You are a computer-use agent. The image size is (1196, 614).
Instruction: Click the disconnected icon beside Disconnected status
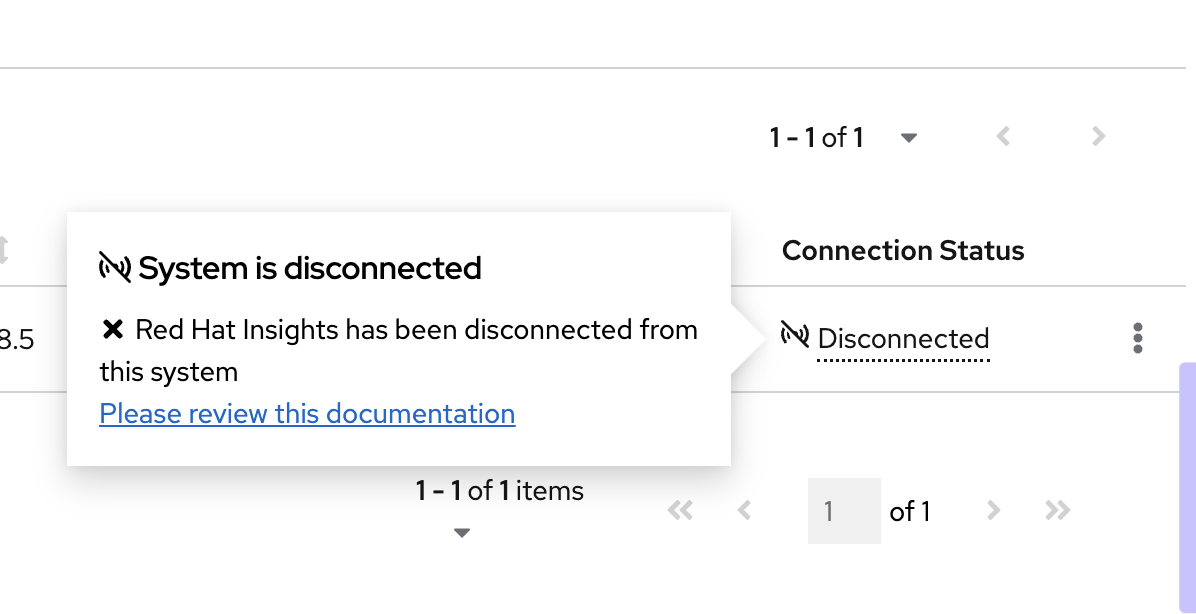click(x=795, y=336)
